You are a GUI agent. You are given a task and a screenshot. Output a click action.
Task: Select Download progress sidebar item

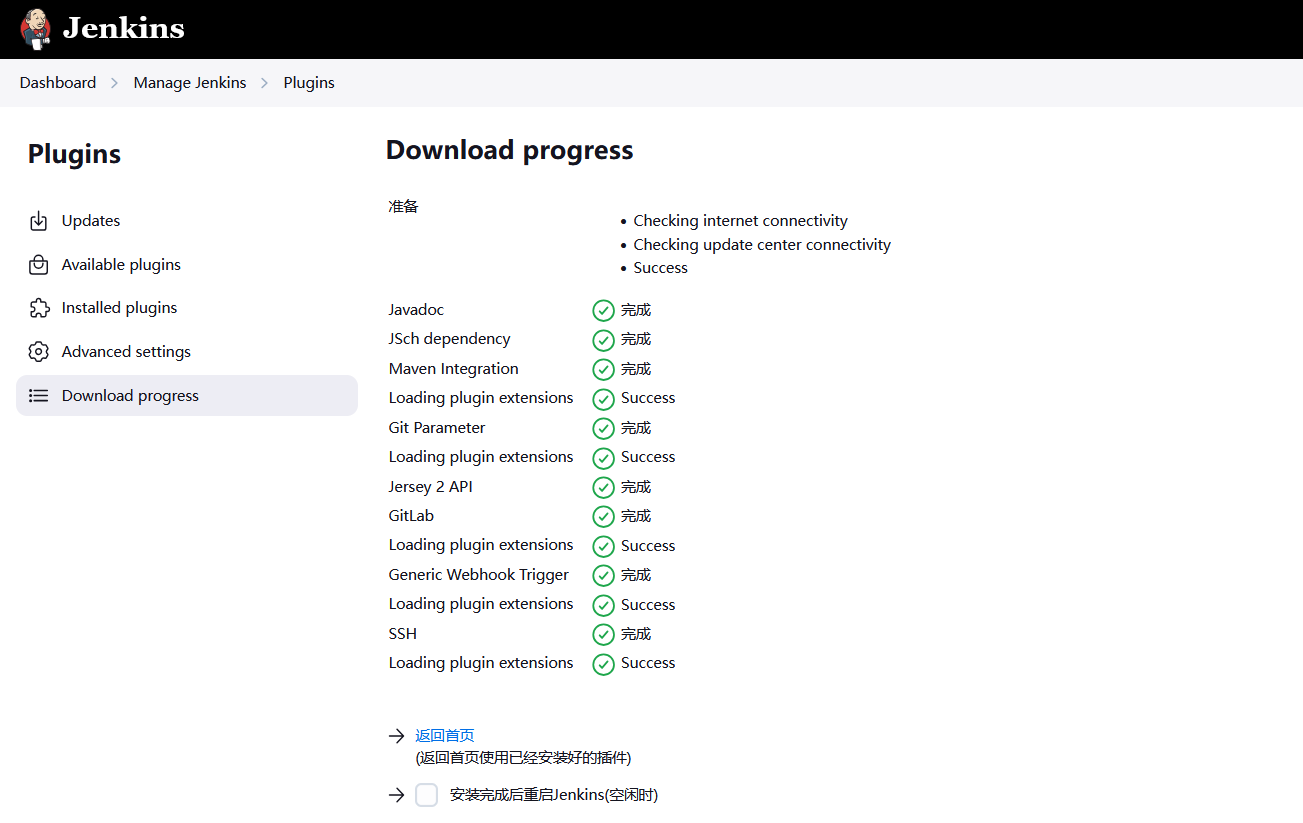pos(187,396)
